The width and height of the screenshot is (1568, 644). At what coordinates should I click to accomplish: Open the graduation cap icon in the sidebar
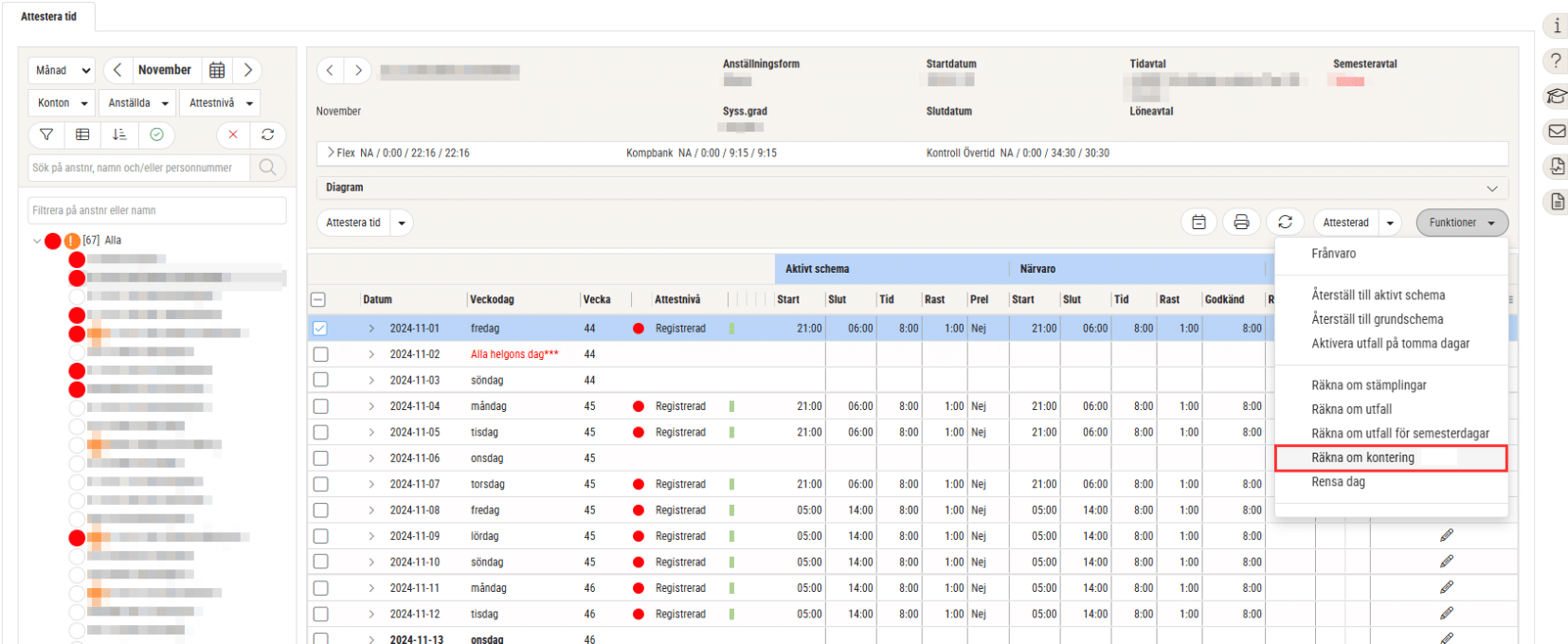click(1557, 97)
